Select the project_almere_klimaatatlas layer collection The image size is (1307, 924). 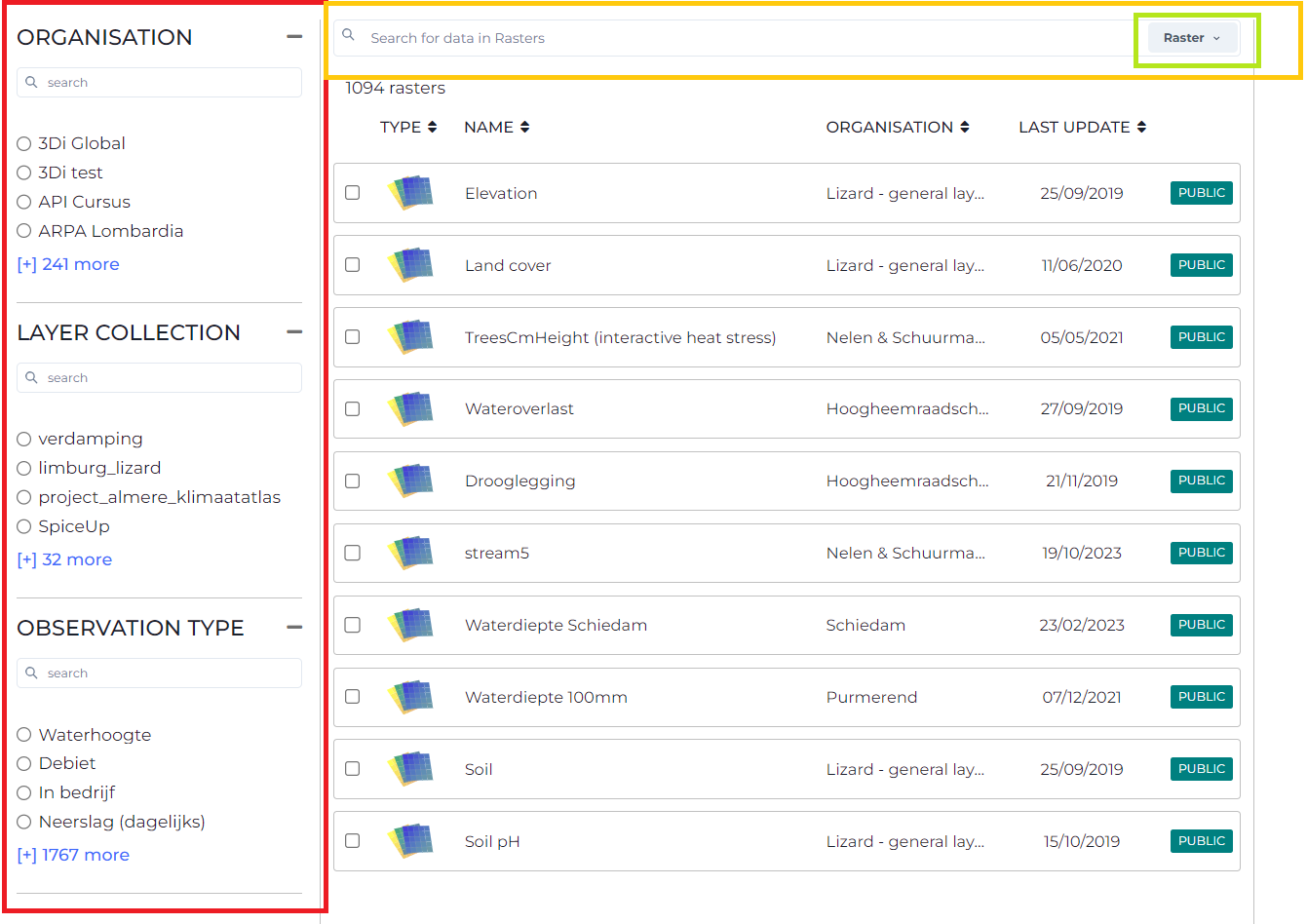point(24,498)
